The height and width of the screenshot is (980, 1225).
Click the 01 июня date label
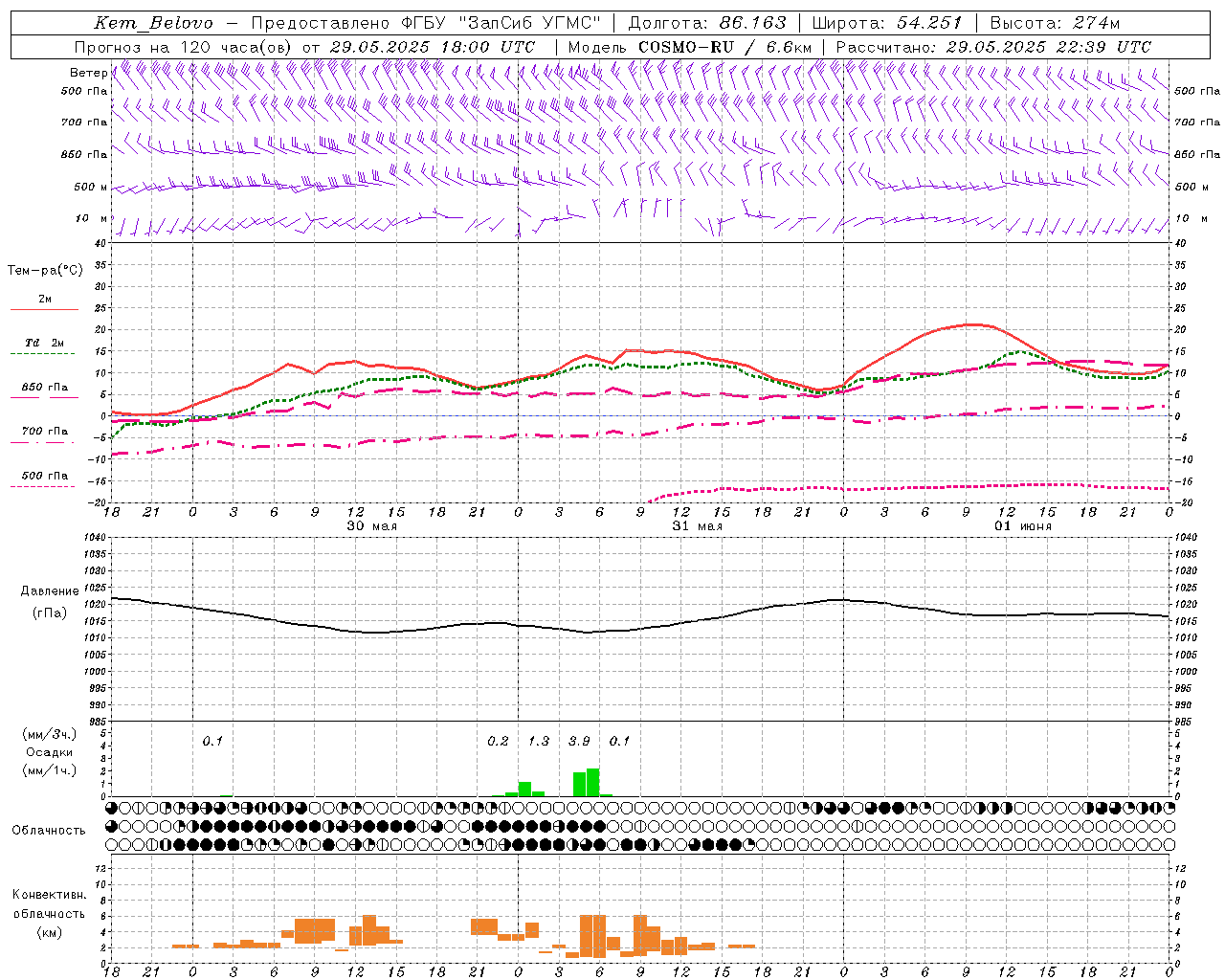pos(1023,526)
